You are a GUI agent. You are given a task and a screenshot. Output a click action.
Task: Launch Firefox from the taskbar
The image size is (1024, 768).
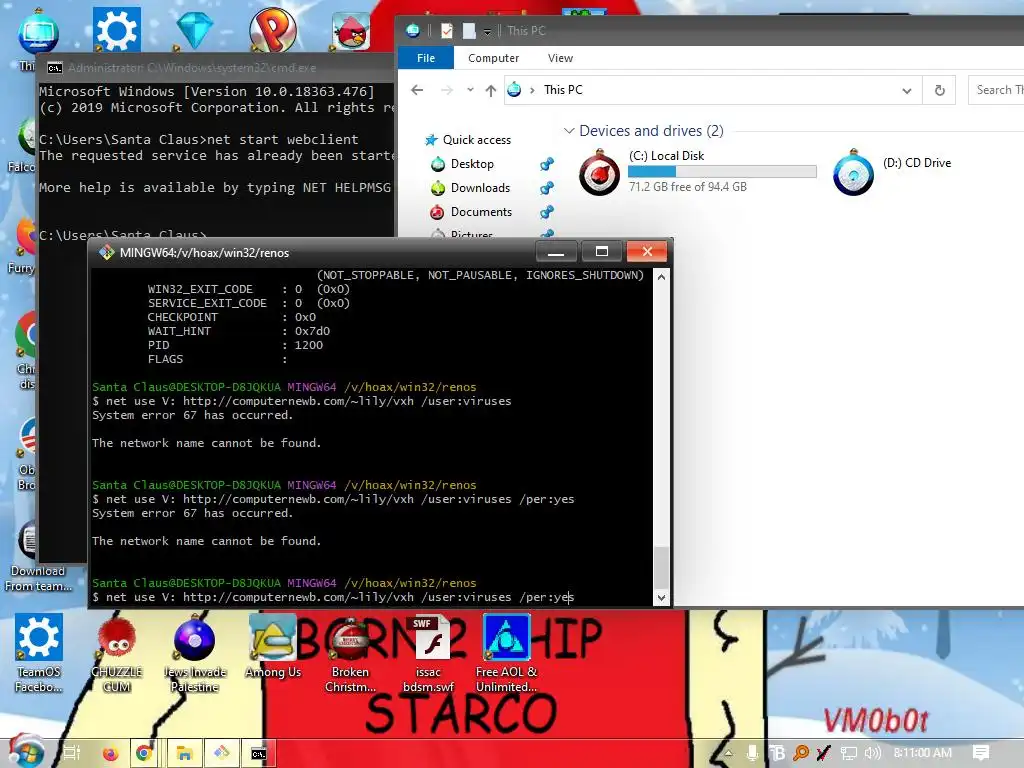pyautogui.click(x=110, y=753)
